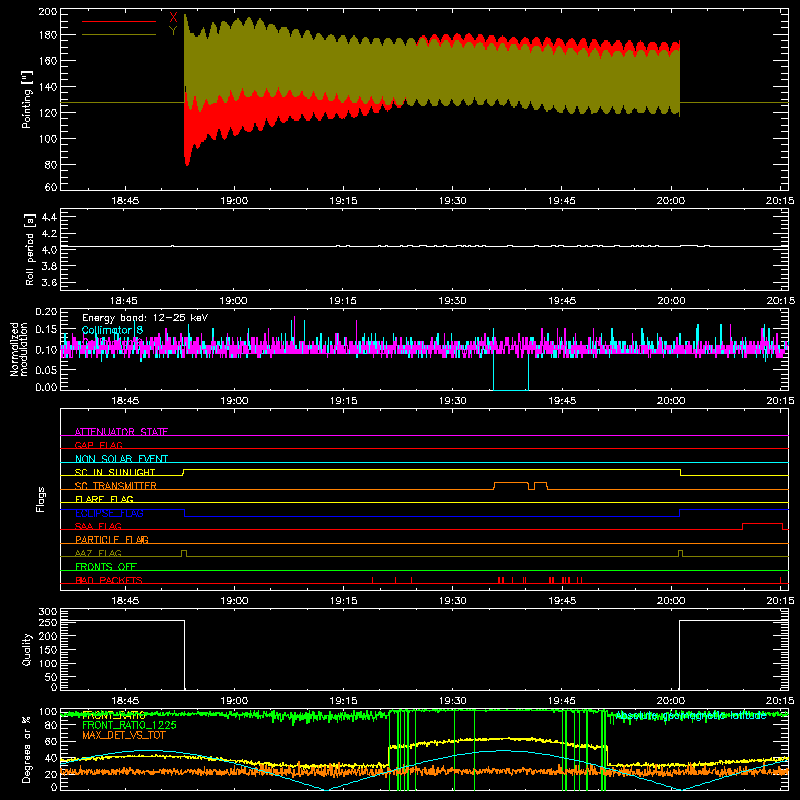Viewport: 800px width, 800px height.
Task: Click the red X legend letter
Action: pyautogui.click(x=173, y=18)
